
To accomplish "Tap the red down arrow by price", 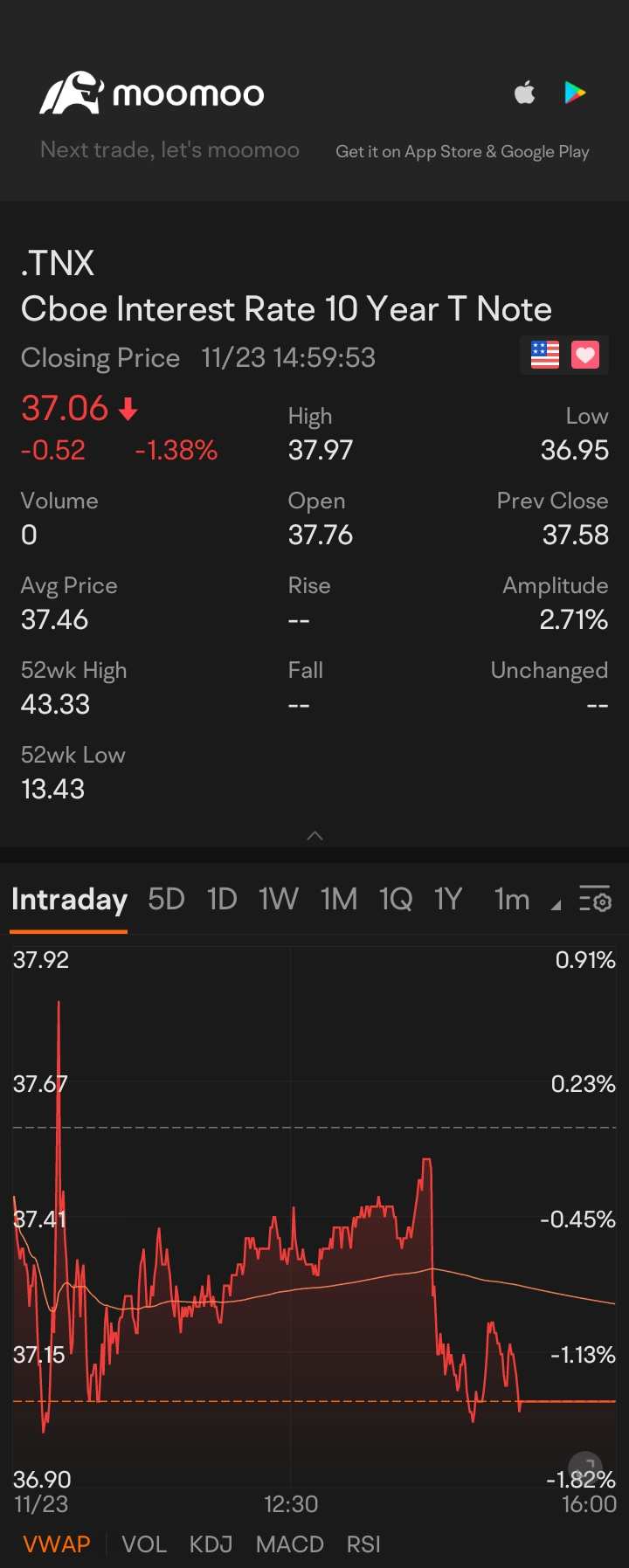I will pyautogui.click(x=128, y=409).
